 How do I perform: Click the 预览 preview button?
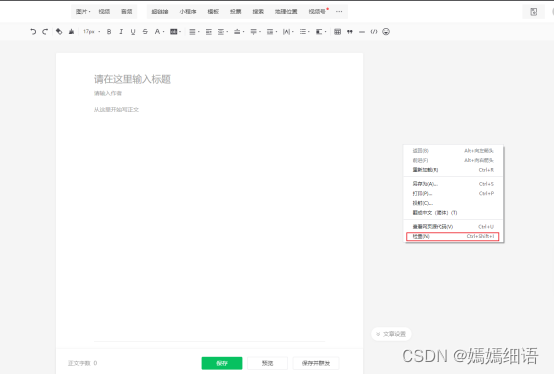coord(267,363)
